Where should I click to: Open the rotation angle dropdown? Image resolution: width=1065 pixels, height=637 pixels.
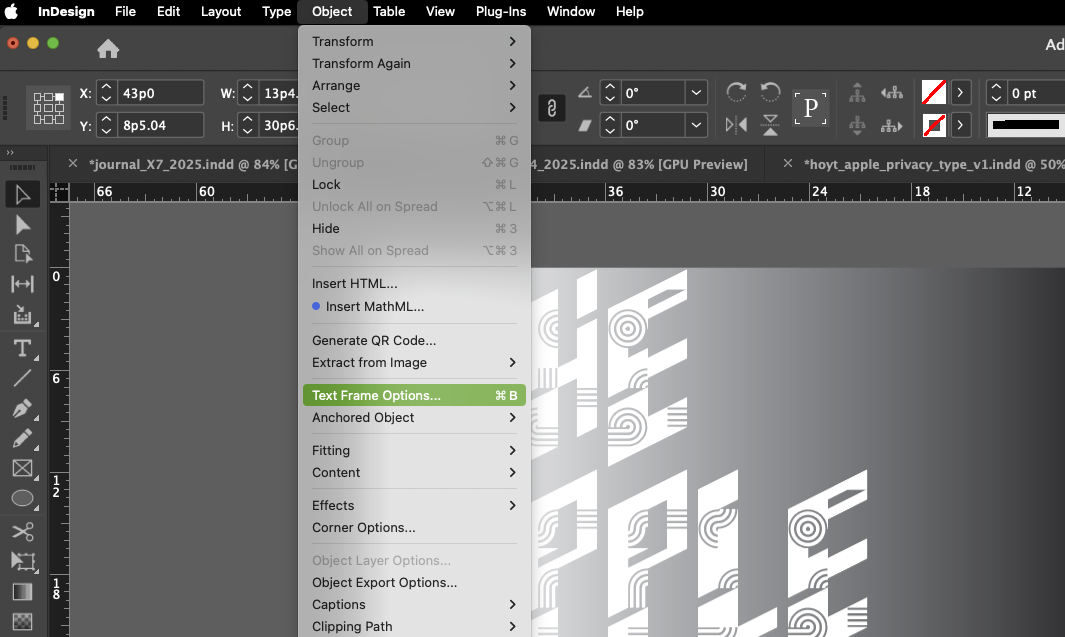697,93
